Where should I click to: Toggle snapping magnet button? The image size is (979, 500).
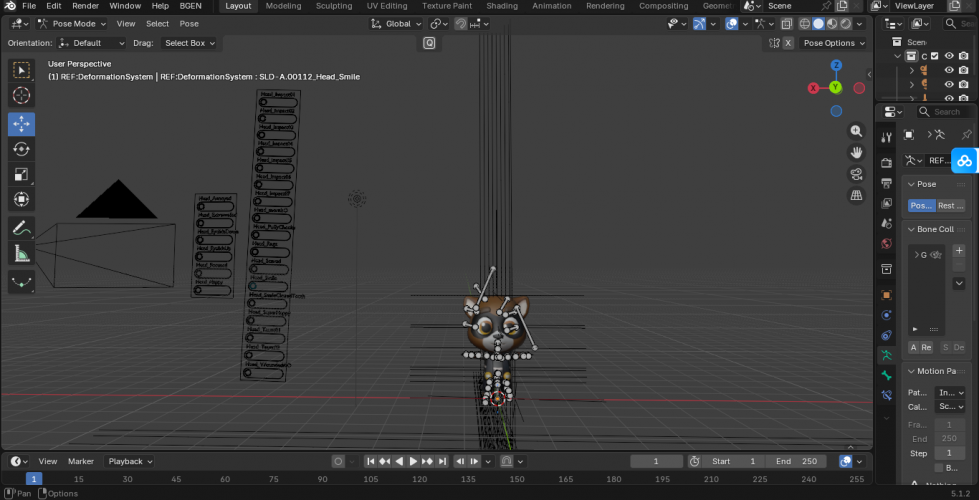(x=460, y=24)
